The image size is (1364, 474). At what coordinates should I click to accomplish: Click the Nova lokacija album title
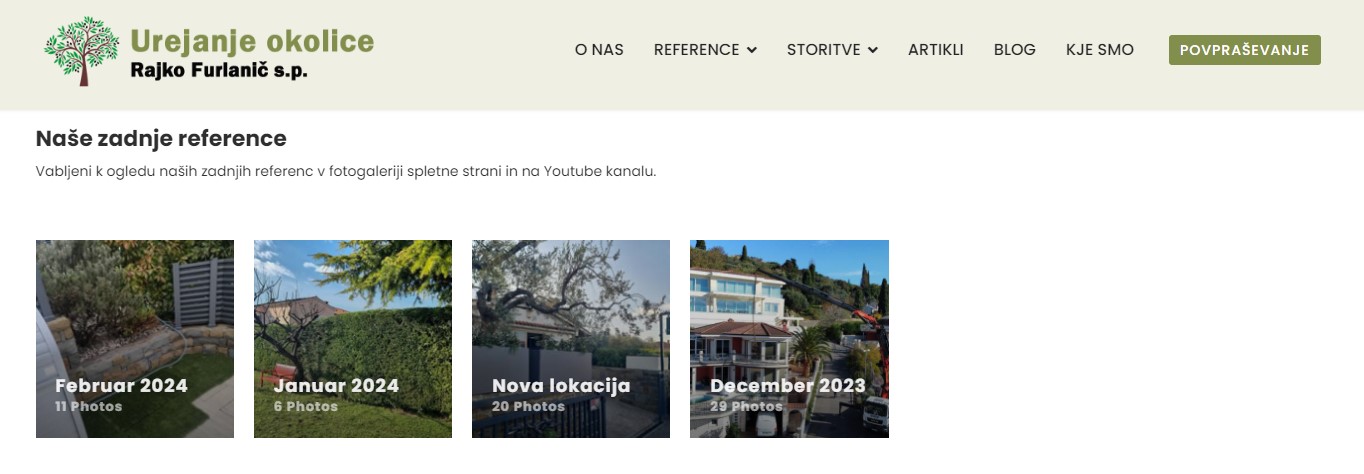(x=561, y=386)
